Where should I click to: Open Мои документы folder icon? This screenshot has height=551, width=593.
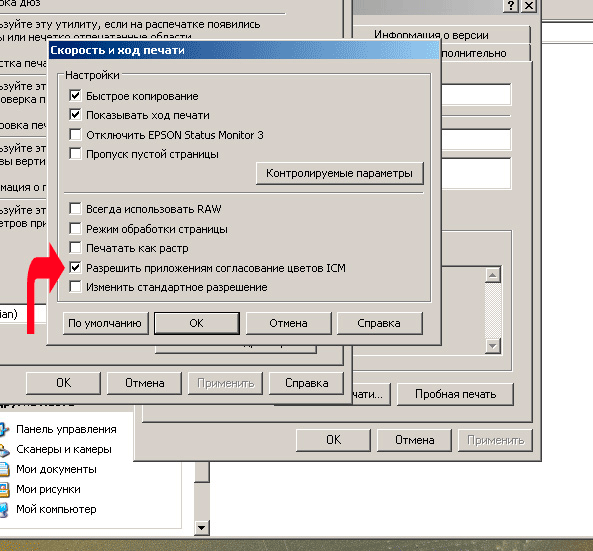pos(4,469)
